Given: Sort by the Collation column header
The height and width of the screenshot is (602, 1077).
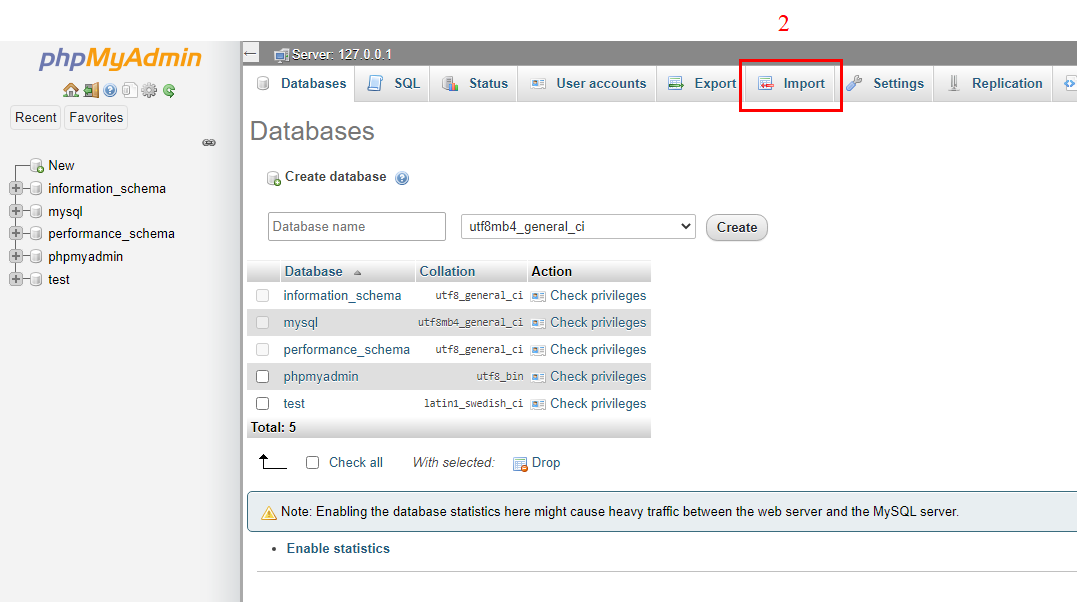Looking at the screenshot, I should tap(447, 271).
